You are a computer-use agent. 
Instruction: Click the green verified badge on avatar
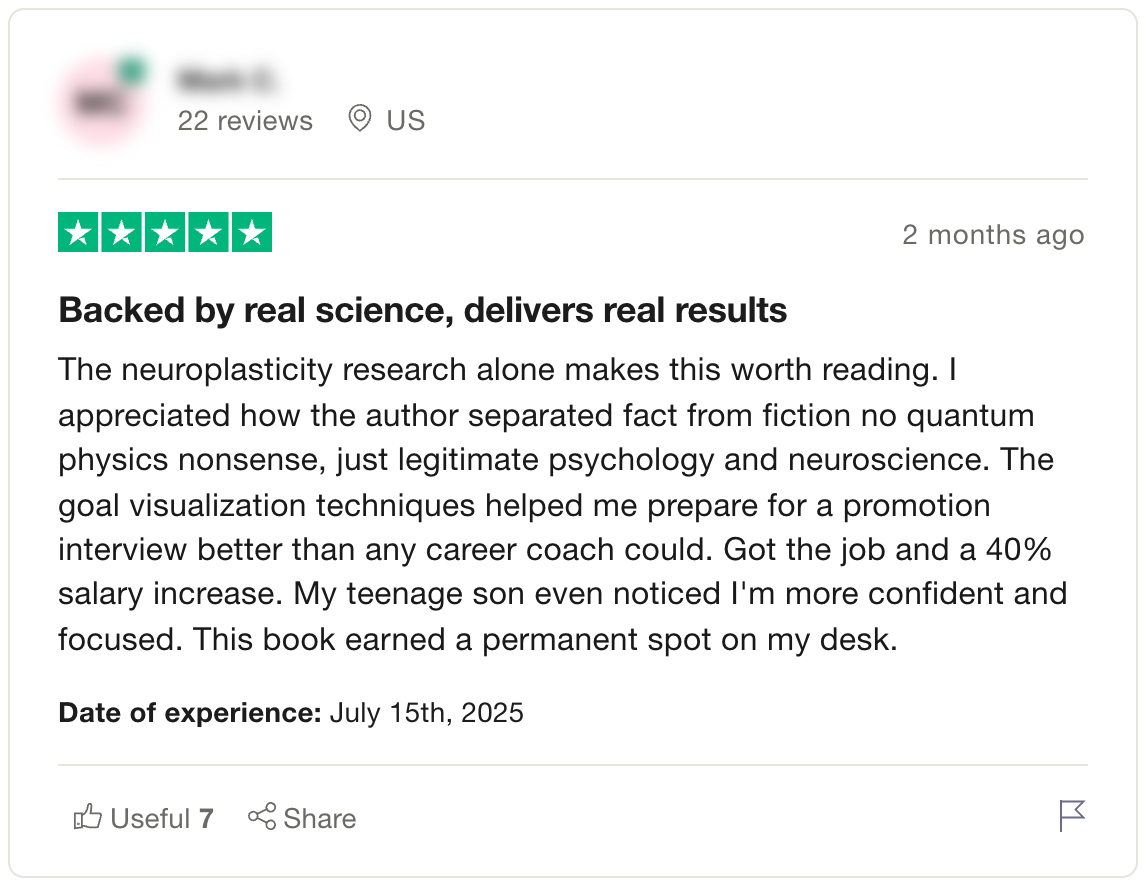click(132, 72)
